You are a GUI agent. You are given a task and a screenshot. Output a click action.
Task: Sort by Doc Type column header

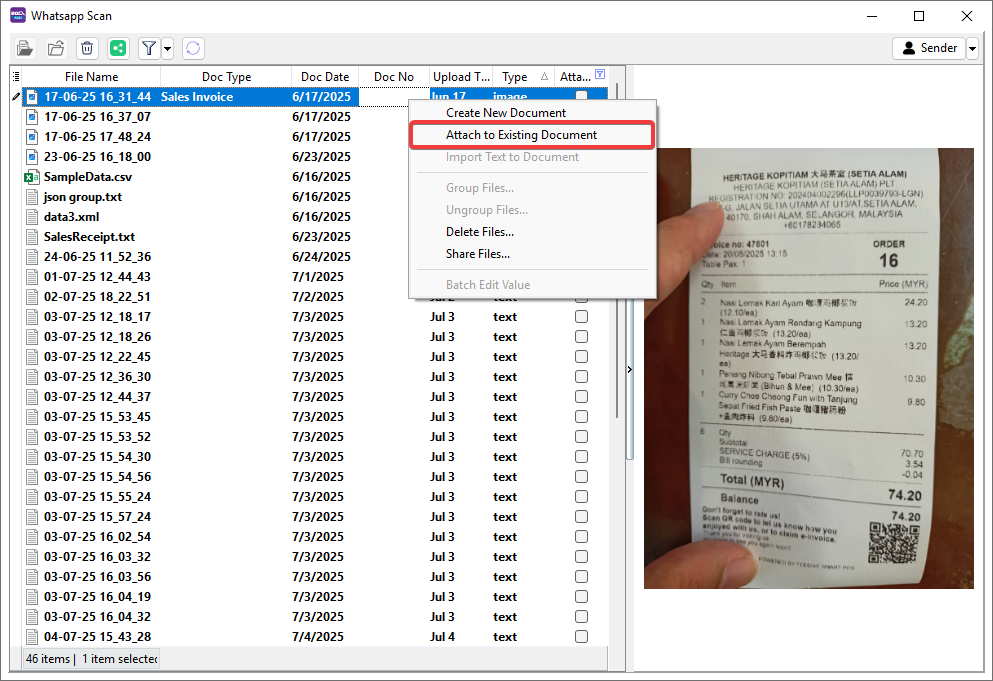coord(226,77)
